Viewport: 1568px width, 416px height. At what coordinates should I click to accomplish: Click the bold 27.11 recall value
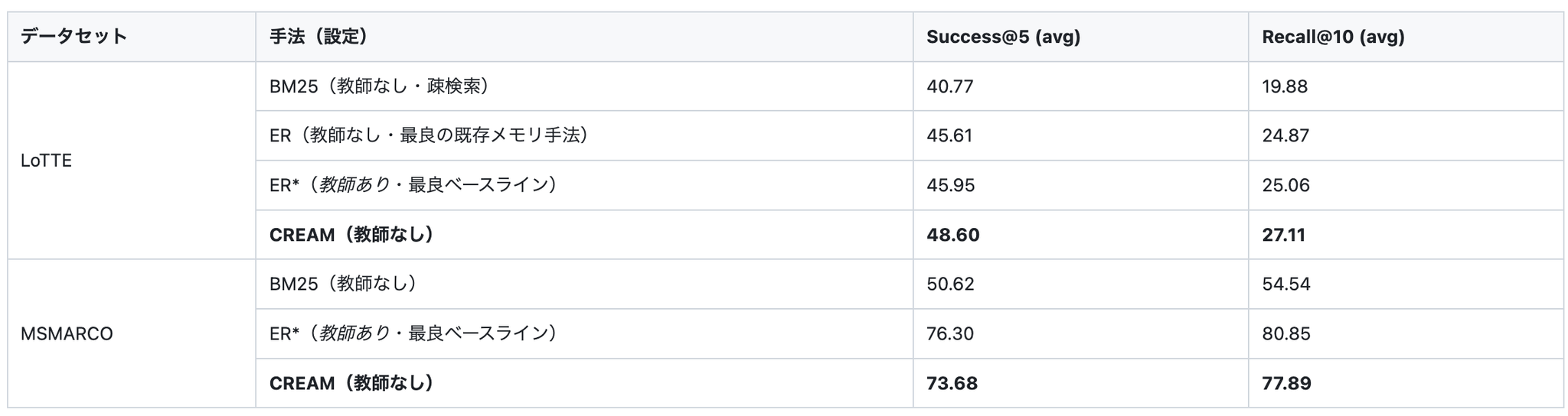pos(1283,235)
